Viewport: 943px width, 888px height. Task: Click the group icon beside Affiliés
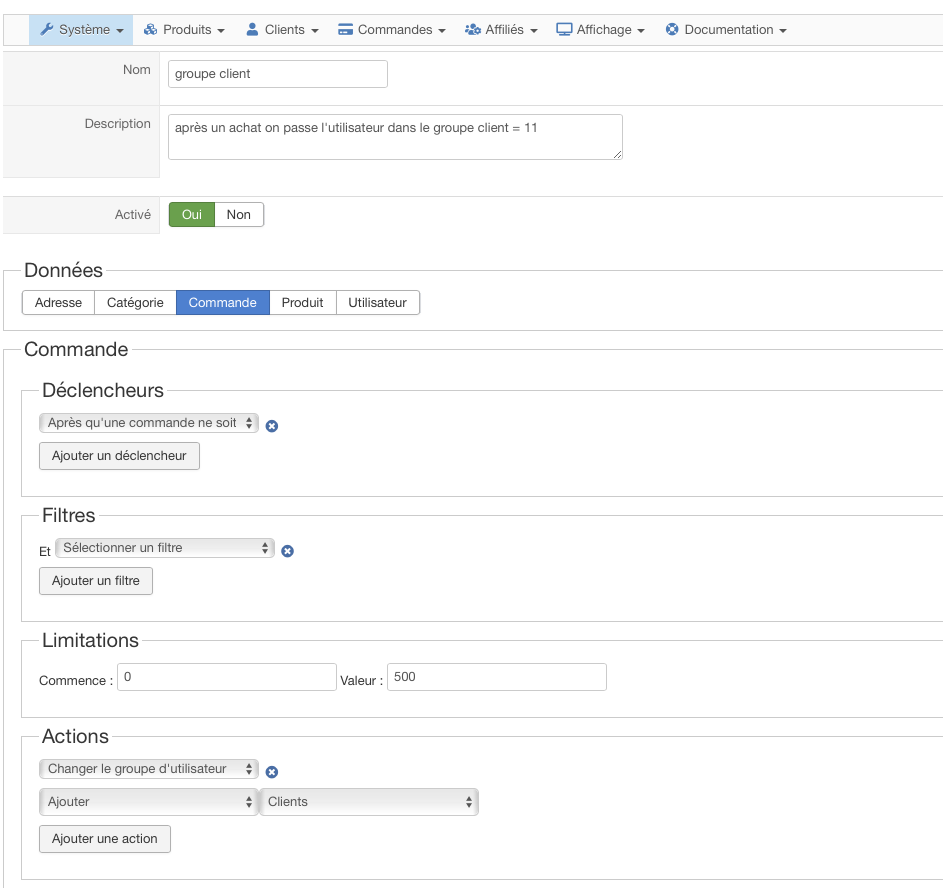(473, 30)
